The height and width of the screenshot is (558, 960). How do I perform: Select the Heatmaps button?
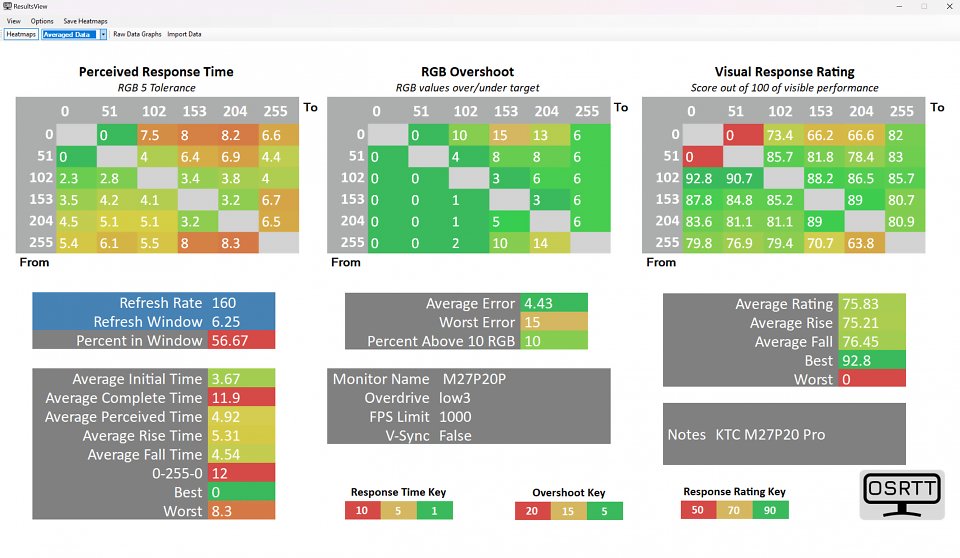(x=21, y=34)
